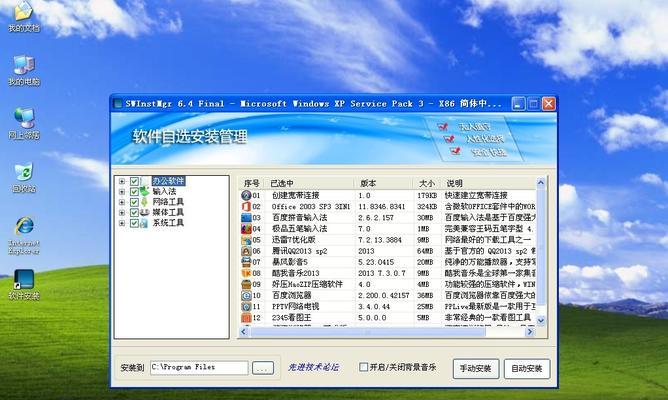Image resolution: width=668 pixels, height=400 pixels.
Task: Click the list scroll-right arrow
Action: (x=530, y=332)
